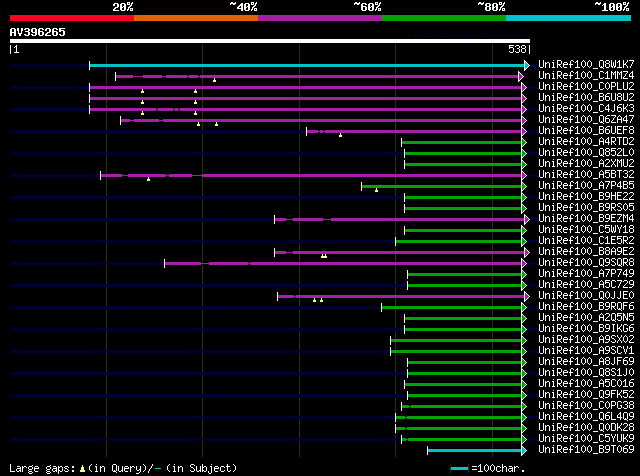Viewport: 640px width, 476px height.
Task: Click the yellow gap marker under UniRef100_C1MMZ4 bar
Action: point(214,80)
